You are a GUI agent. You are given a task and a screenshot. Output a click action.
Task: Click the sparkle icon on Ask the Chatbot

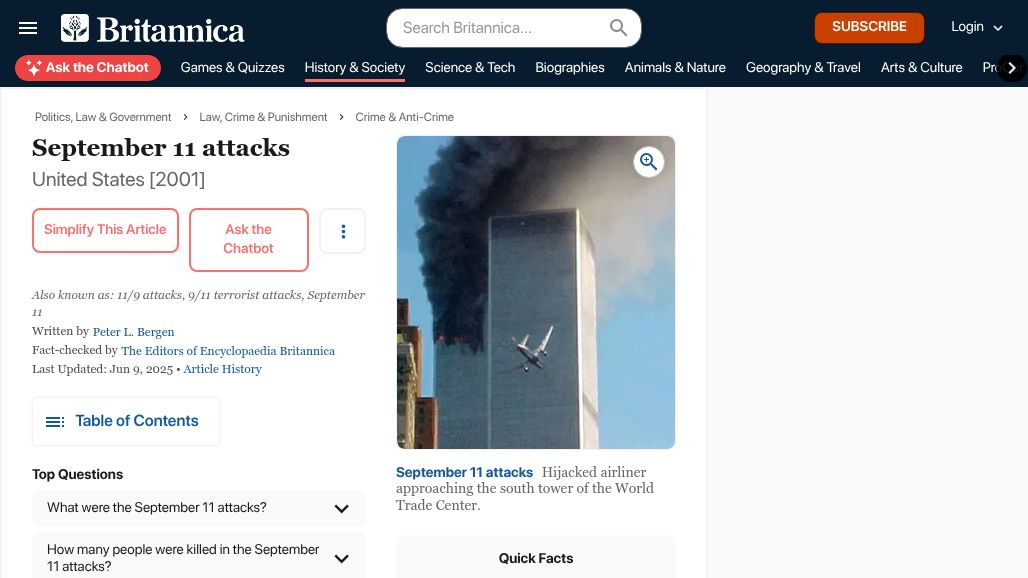[33, 67]
